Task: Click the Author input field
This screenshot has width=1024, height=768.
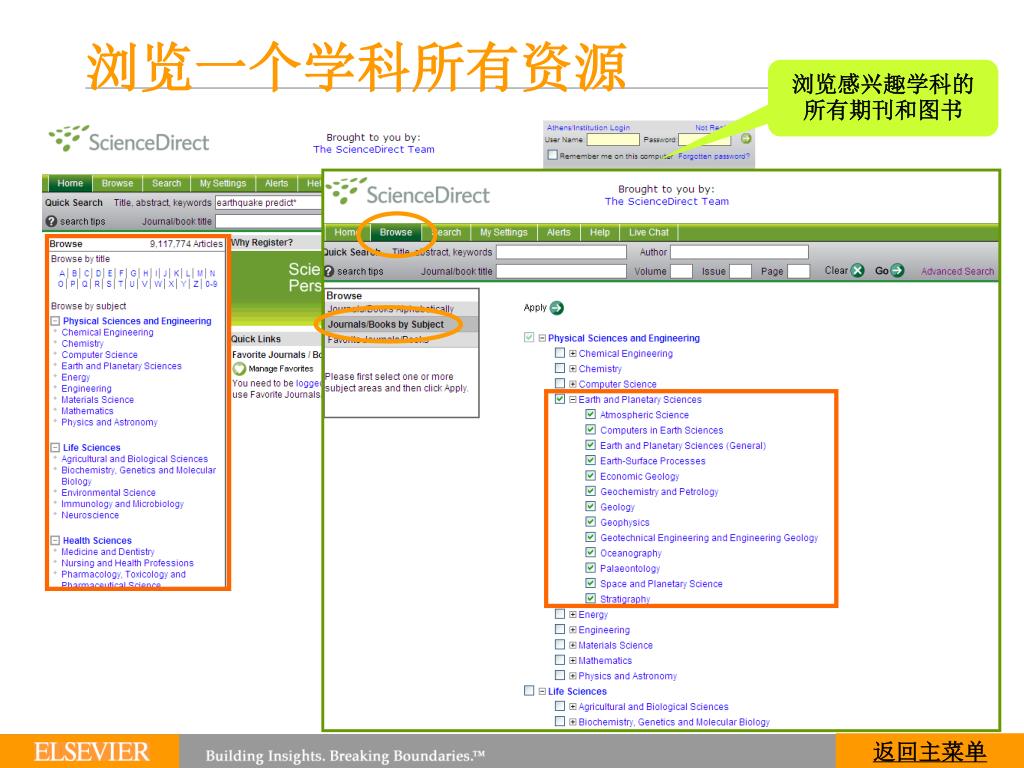Action: [x=739, y=252]
